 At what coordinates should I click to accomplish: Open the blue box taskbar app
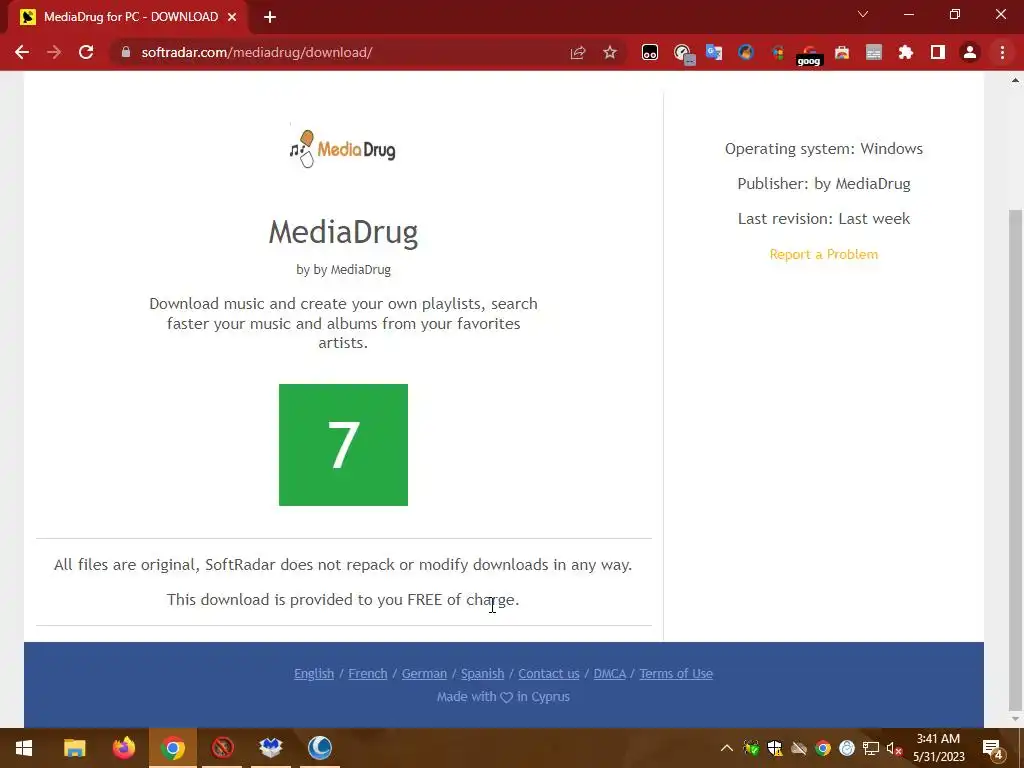click(x=270, y=748)
